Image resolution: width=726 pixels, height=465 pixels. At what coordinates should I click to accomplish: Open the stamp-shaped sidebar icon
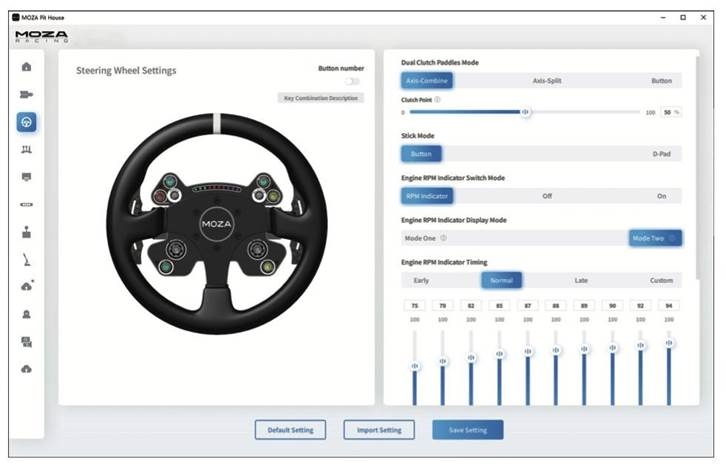26,314
